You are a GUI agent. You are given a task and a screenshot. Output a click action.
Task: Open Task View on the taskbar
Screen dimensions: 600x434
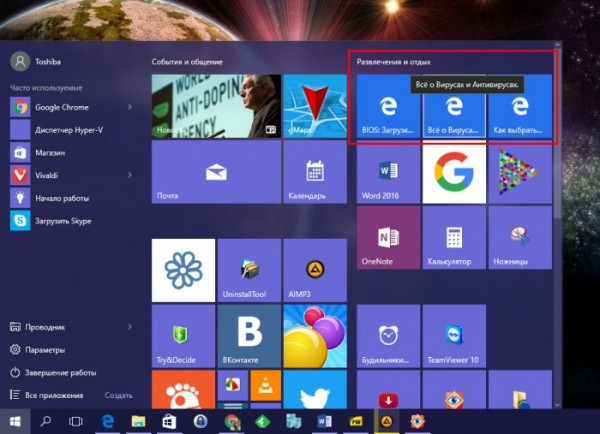click(x=75, y=421)
